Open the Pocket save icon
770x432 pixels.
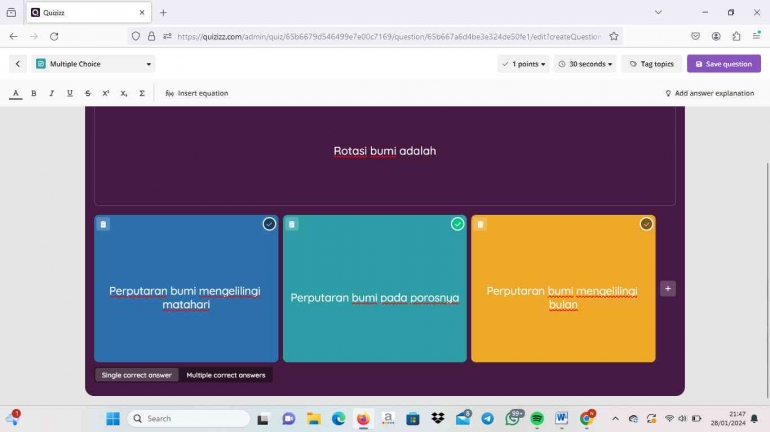(x=695, y=36)
